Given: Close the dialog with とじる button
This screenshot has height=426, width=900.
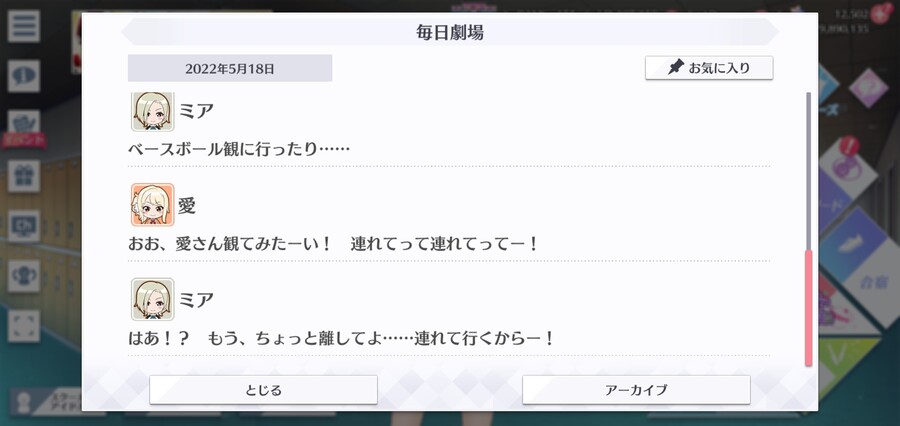Looking at the screenshot, I should [x=263, y=390].
